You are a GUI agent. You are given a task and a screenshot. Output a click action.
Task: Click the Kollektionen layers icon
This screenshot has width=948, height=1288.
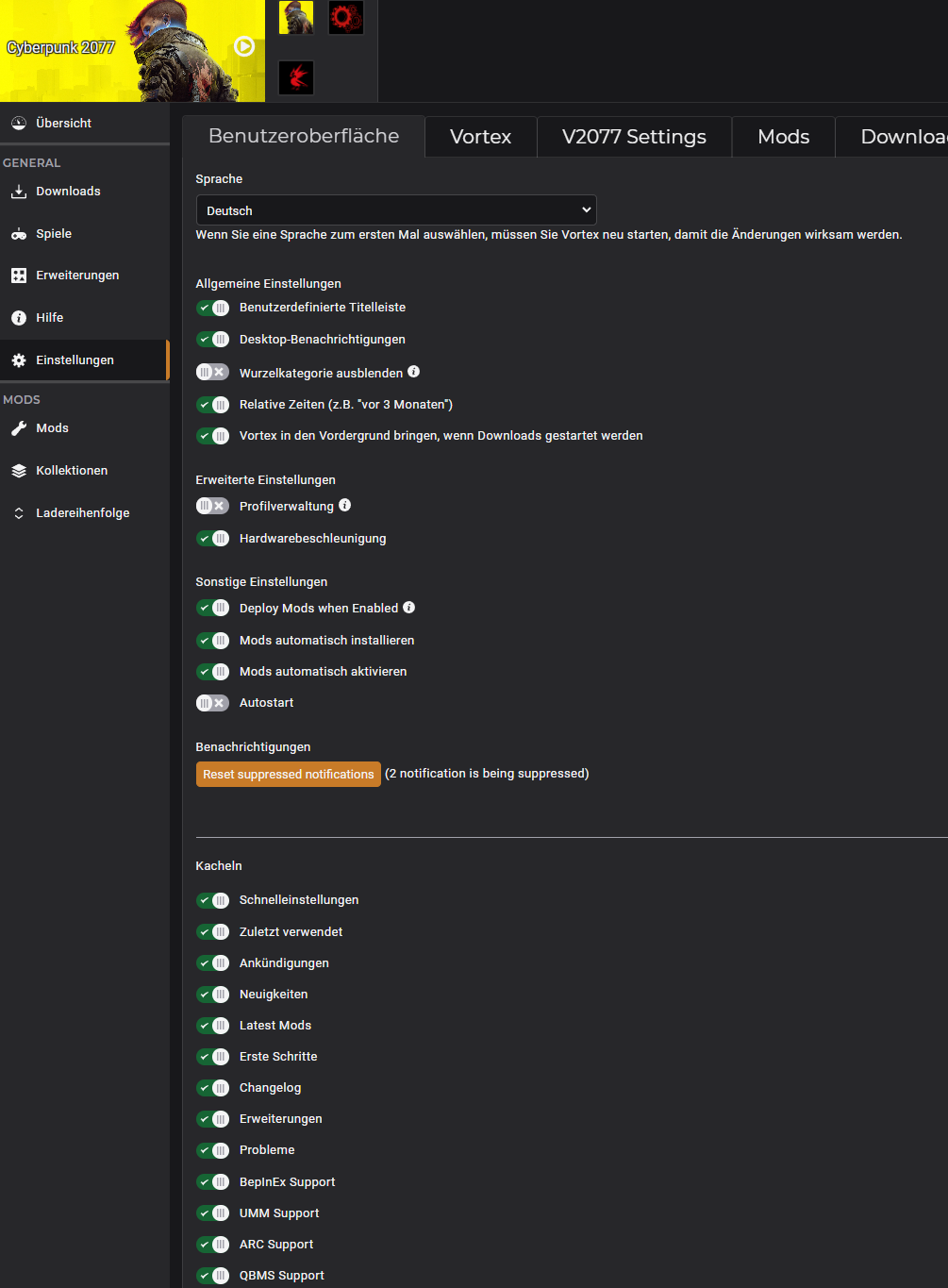(x=19, y=471)
